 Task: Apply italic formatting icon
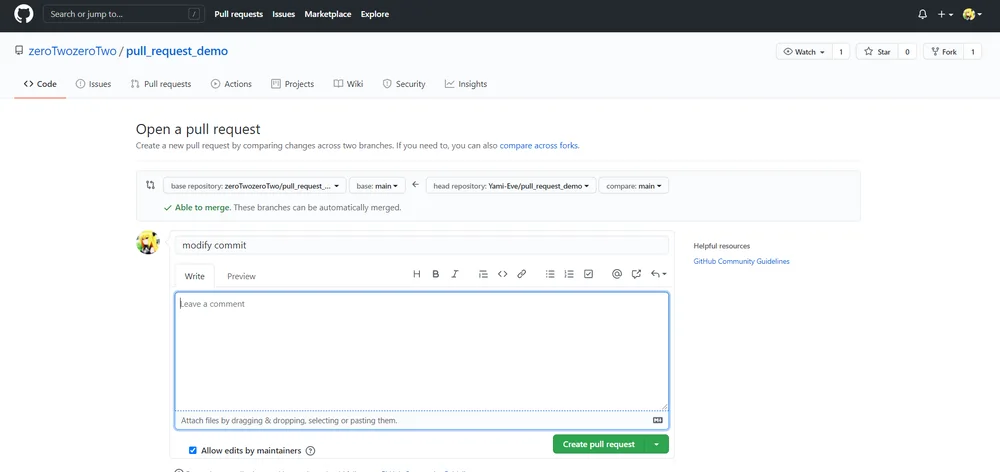455,274
